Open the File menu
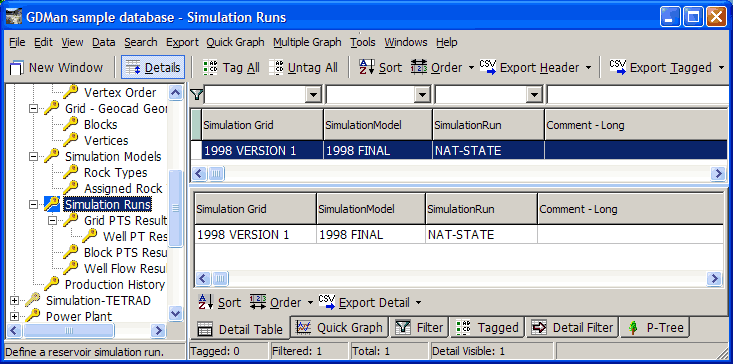Screen dimensions: 733x364 point(17,42)
